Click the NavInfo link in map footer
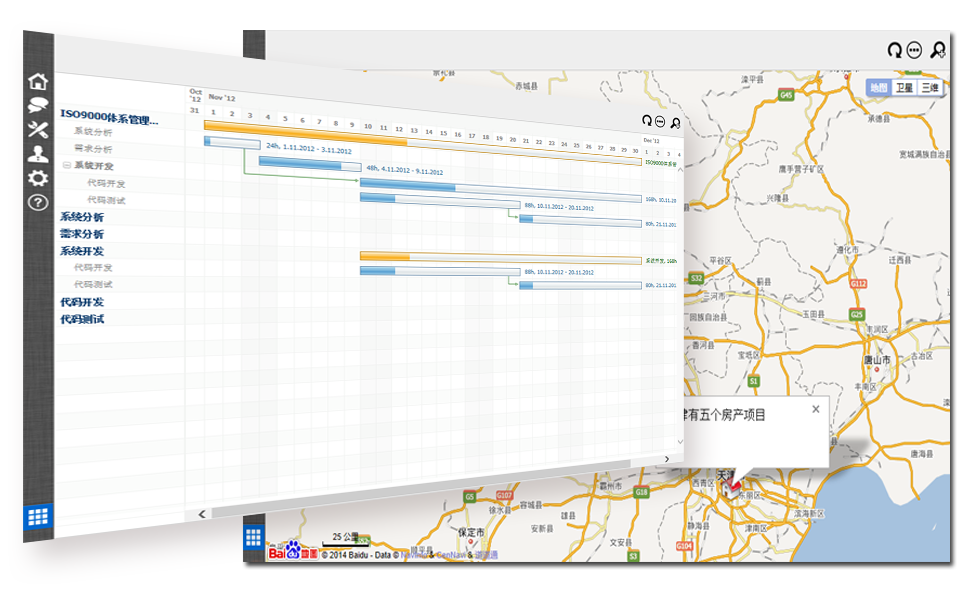This screenshot has height=615, width=973. [415, 555]
